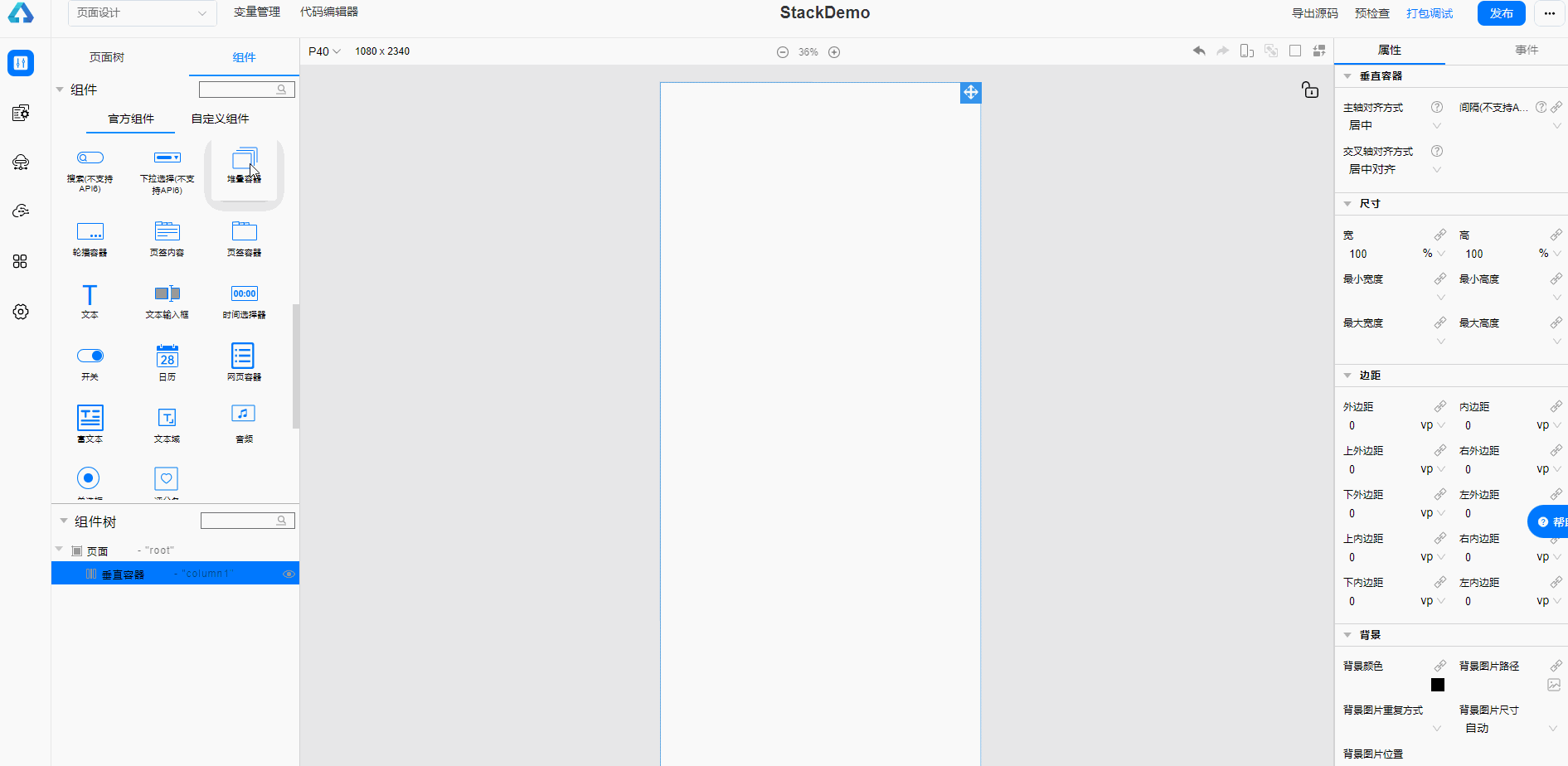Choose the web container (网页容器) component
The image size is (1568, 766).
(x=244, y=362)
